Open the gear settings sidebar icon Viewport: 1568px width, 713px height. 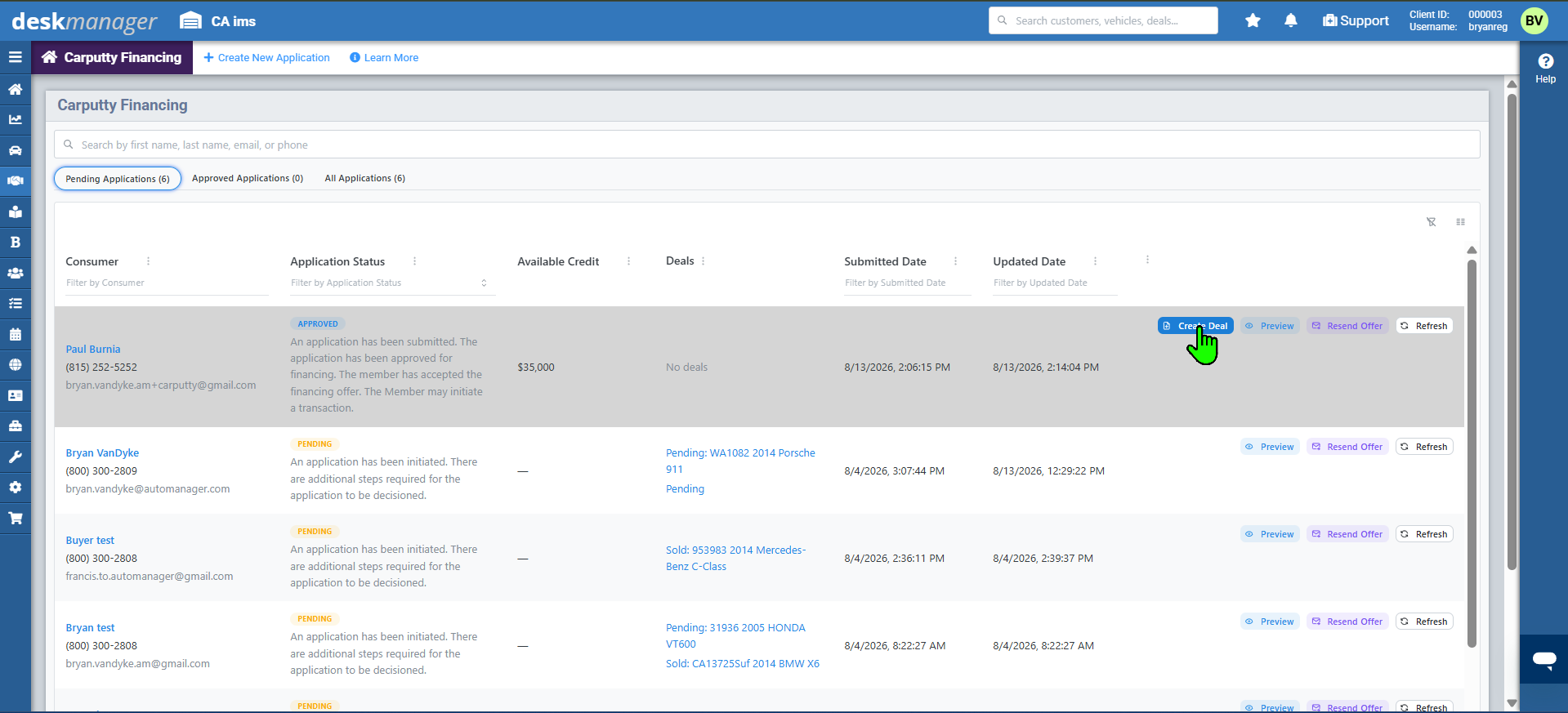(15, 487)
